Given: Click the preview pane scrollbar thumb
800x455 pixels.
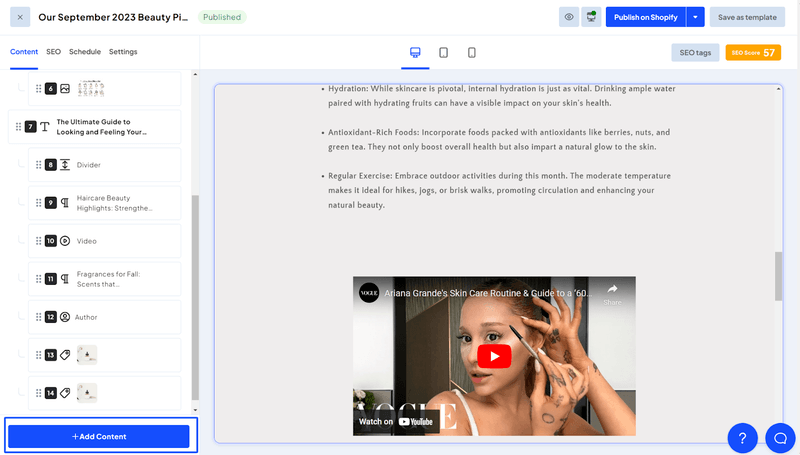Looking at the screenshot, I should pyautogui.click(x=778, y=276).
